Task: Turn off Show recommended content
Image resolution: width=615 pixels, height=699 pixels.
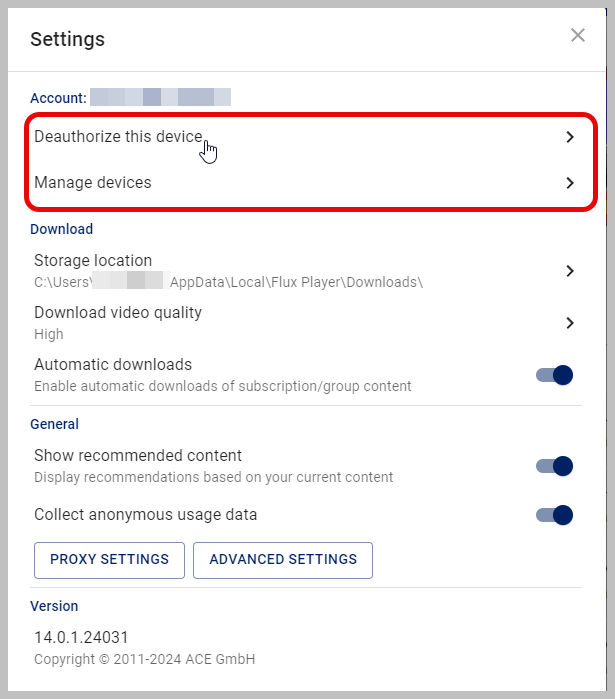Action: [x=554, y=466]
